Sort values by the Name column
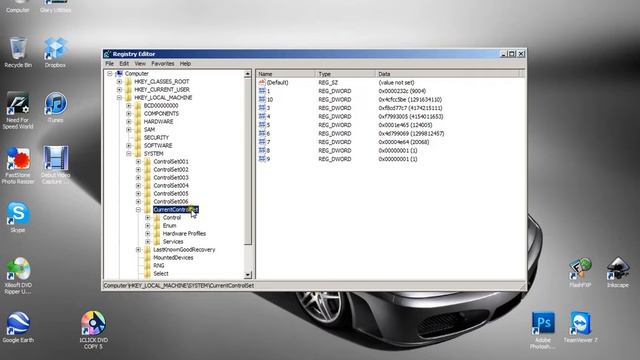The image size is (640, 360). [286, 74]
